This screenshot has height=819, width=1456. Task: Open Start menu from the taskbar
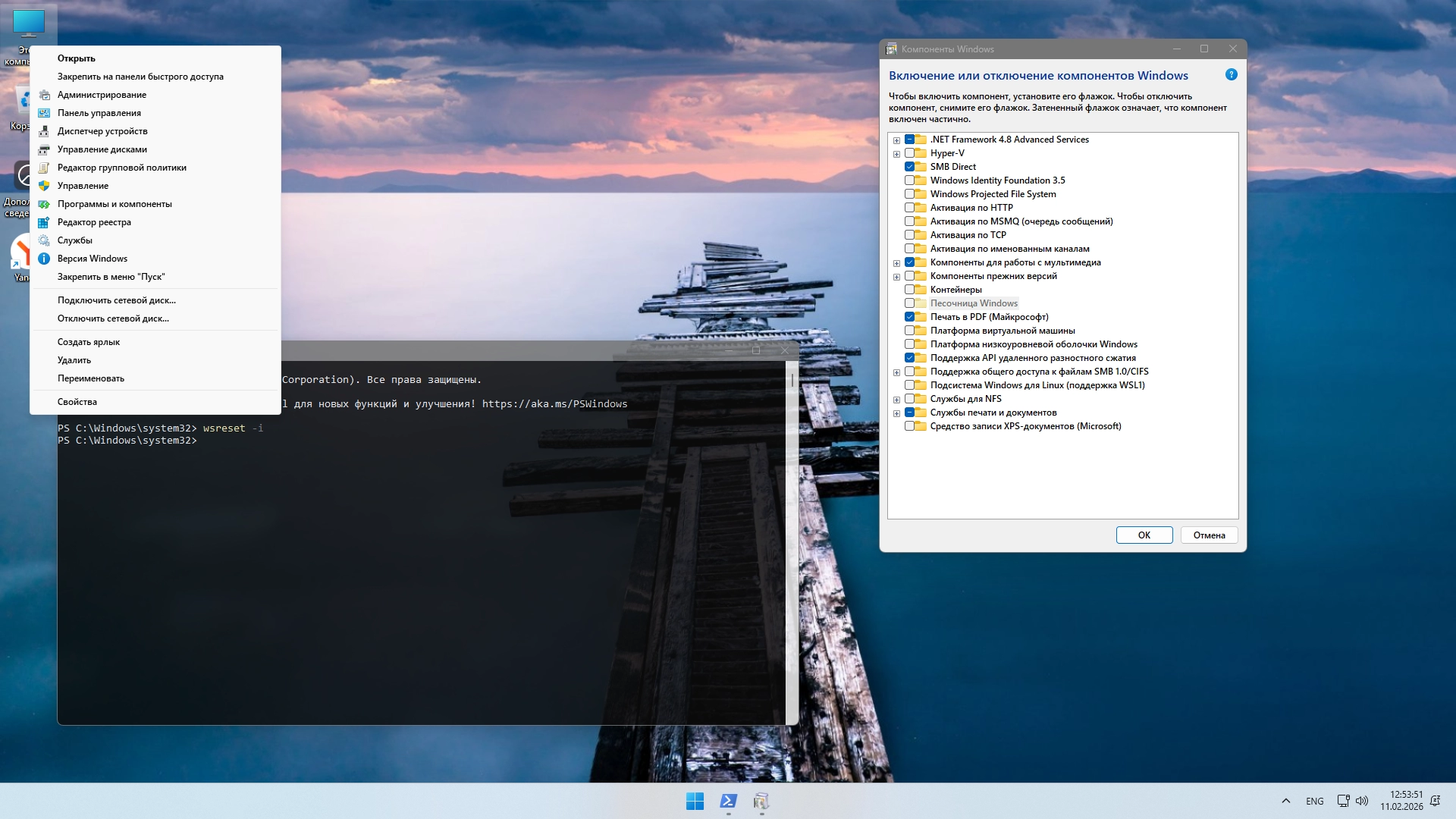(695, 801)
